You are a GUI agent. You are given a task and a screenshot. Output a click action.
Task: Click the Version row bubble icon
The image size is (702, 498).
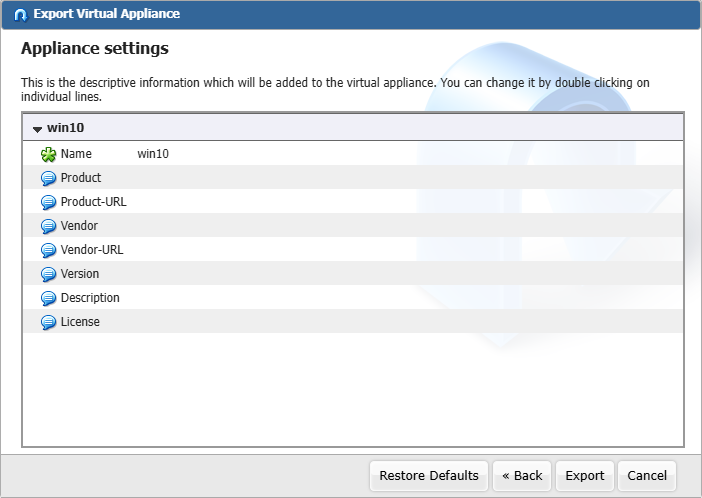point(48,274)
